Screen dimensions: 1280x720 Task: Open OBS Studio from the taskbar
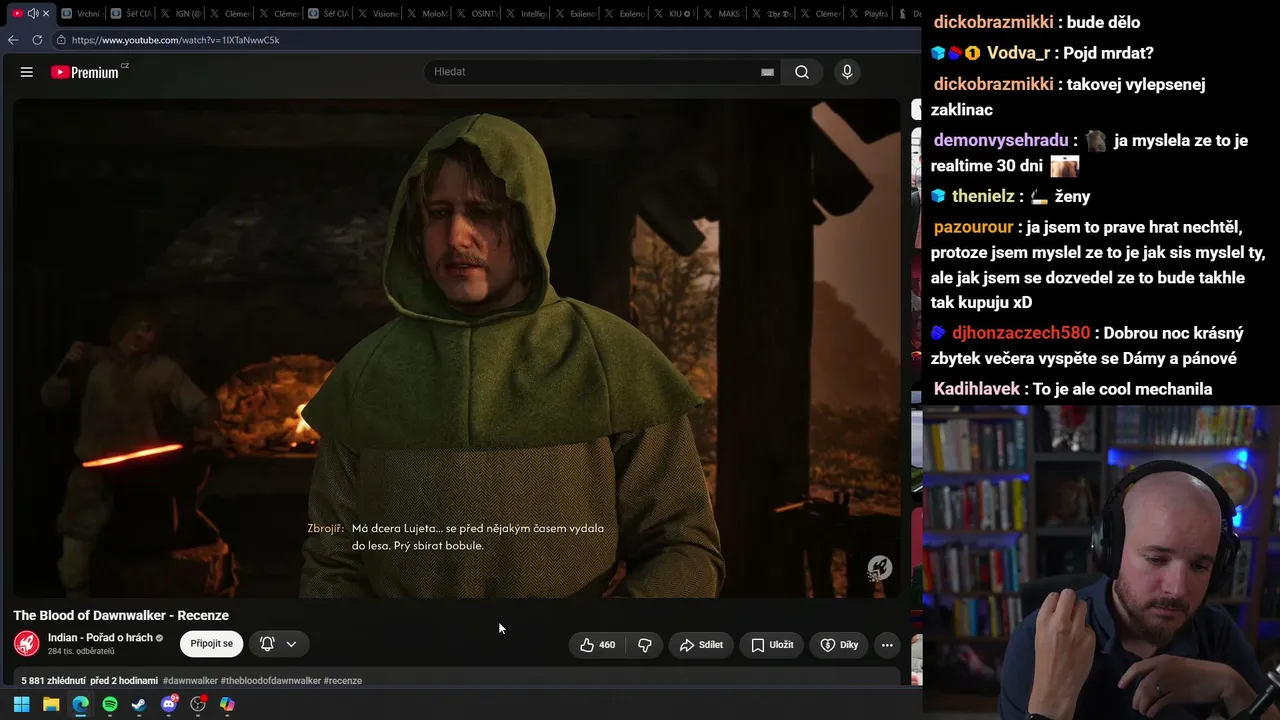pyautogui.click(x=198, y=704)
